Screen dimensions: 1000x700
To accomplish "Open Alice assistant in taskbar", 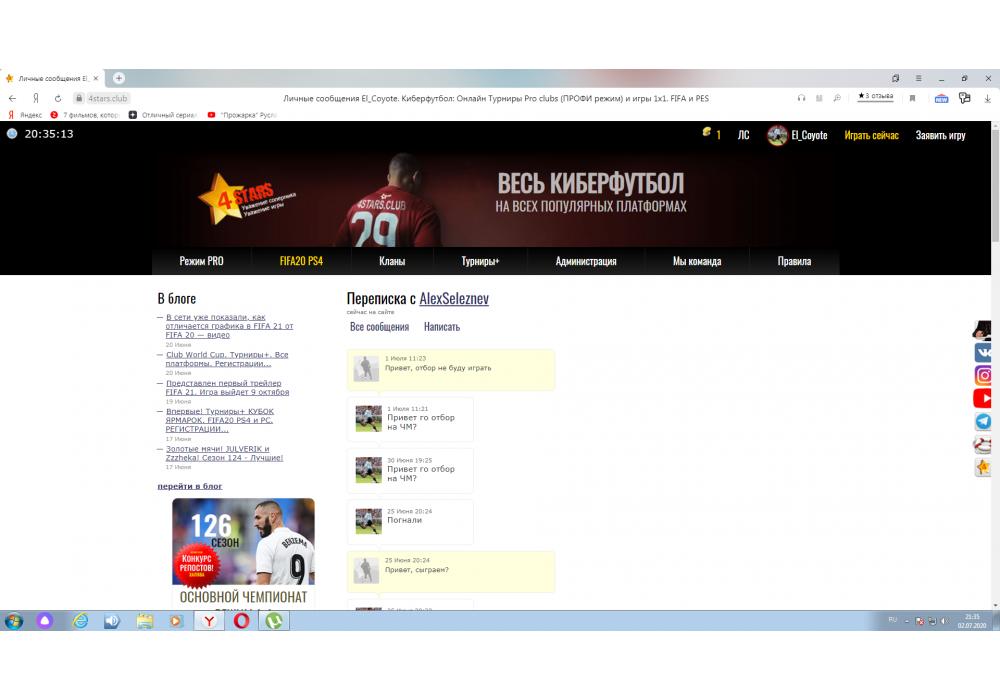I will tap(45, 620).
